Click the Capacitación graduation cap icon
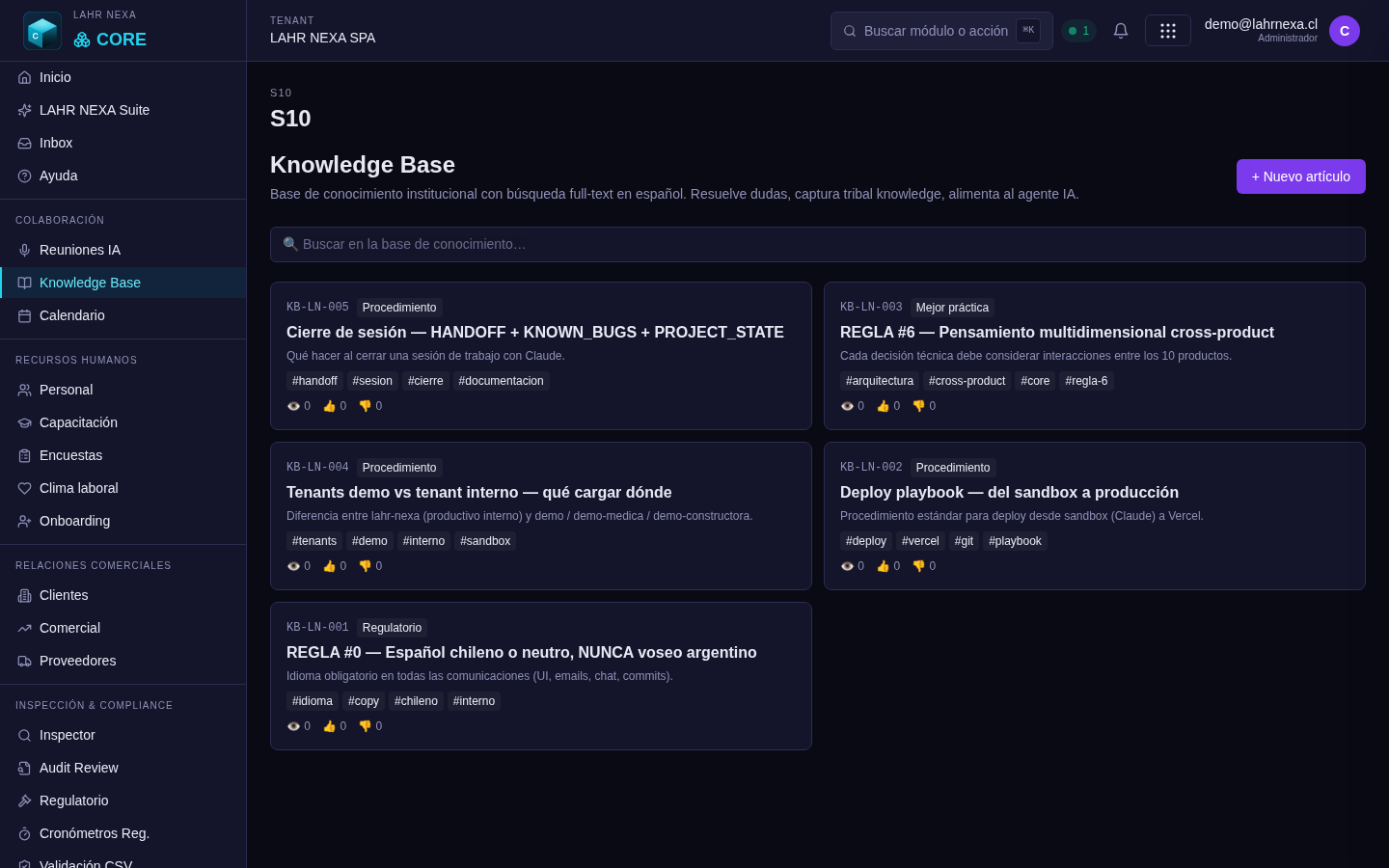Image resolution: width=1389 pixels, height=868 pixels. pos(24,422)
